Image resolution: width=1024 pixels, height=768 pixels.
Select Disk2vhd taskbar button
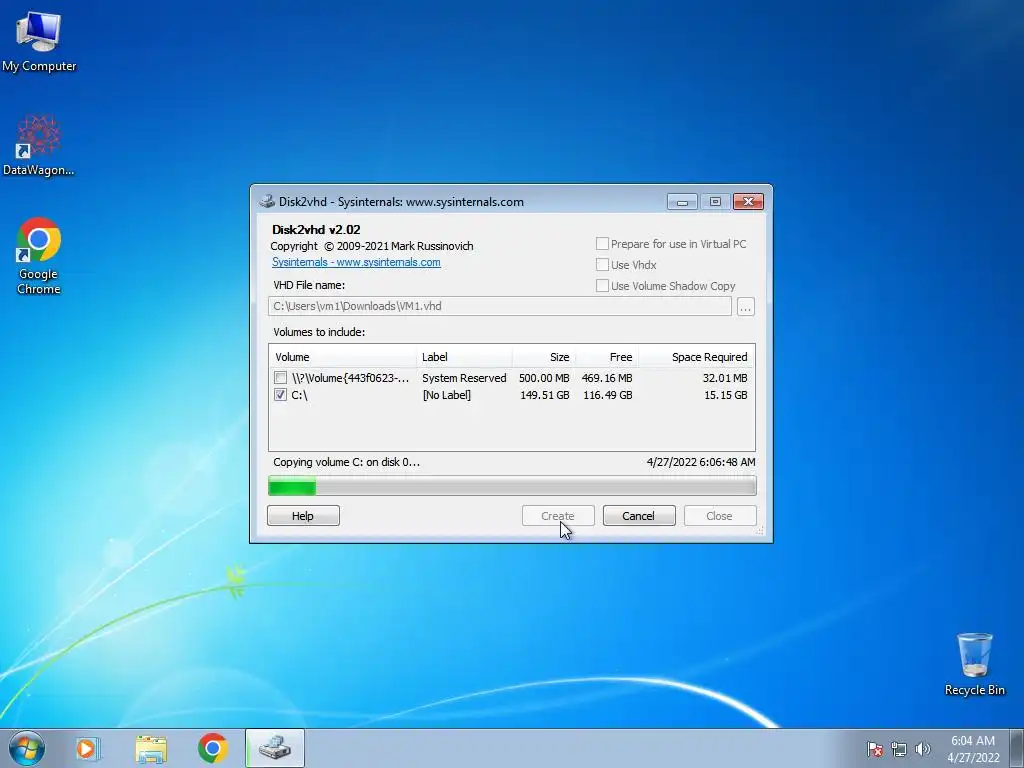(x=275, y=748)
